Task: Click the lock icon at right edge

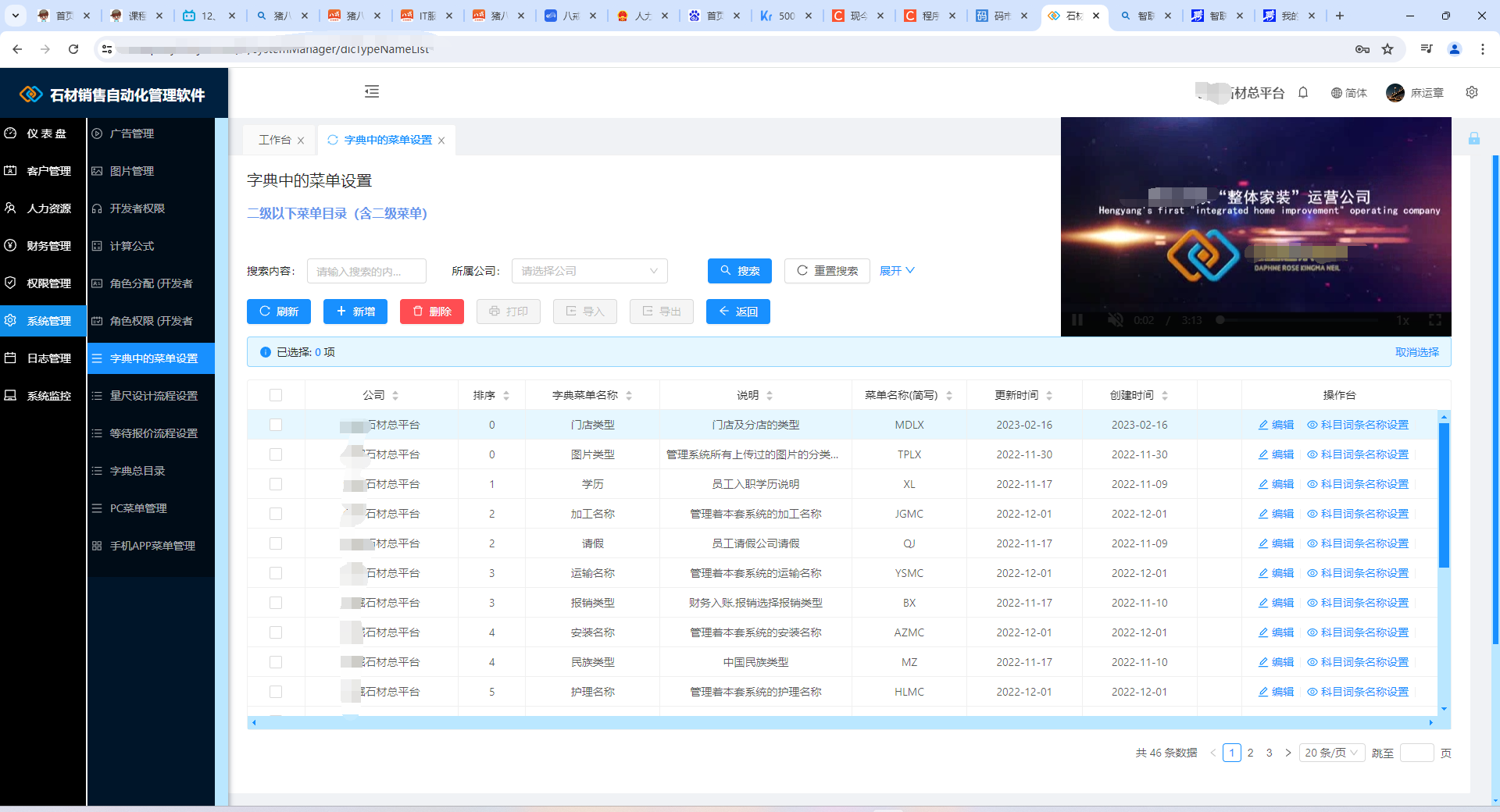Action: 1474,138
